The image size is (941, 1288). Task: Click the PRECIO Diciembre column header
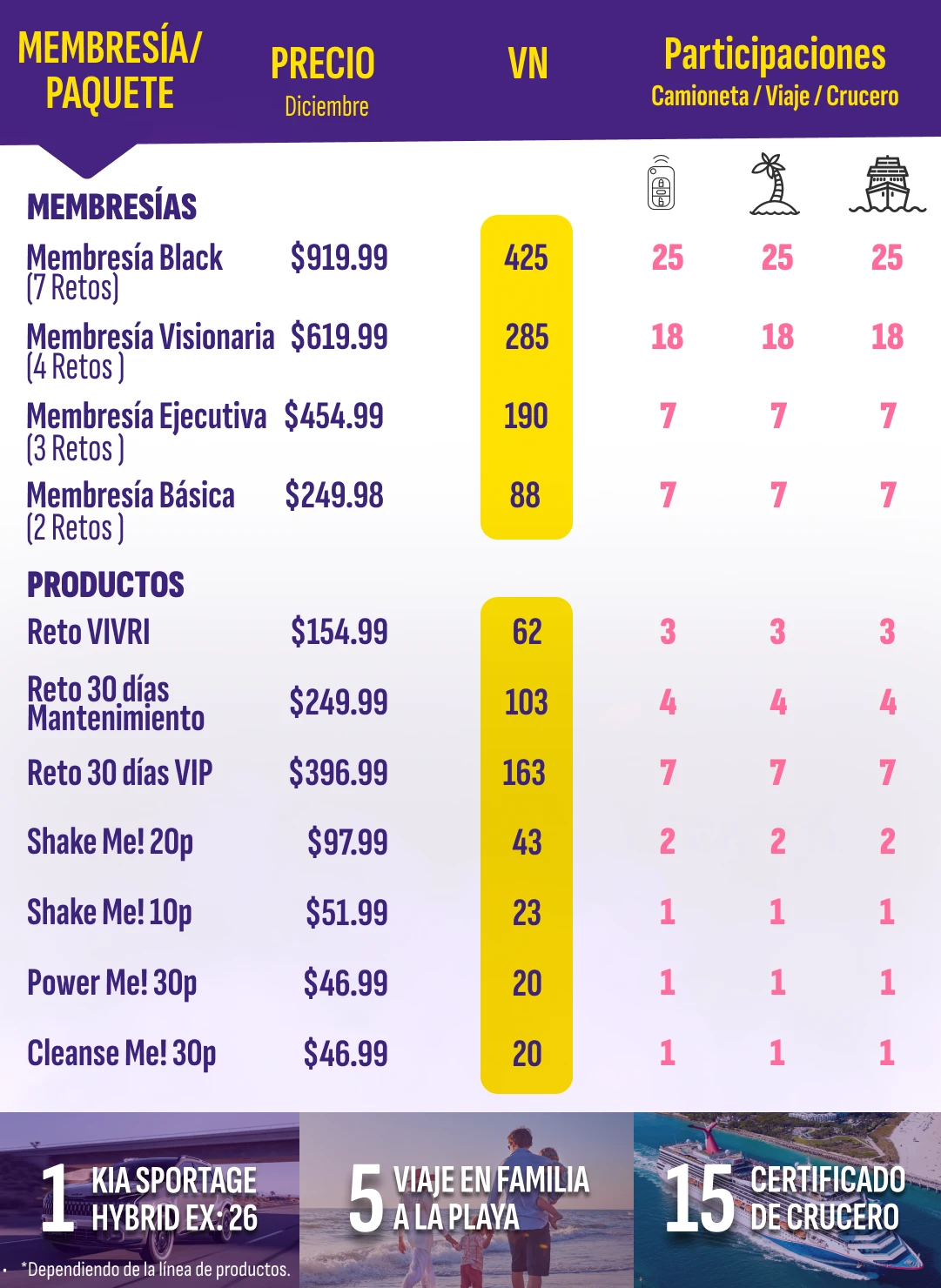tap(323, 80)
